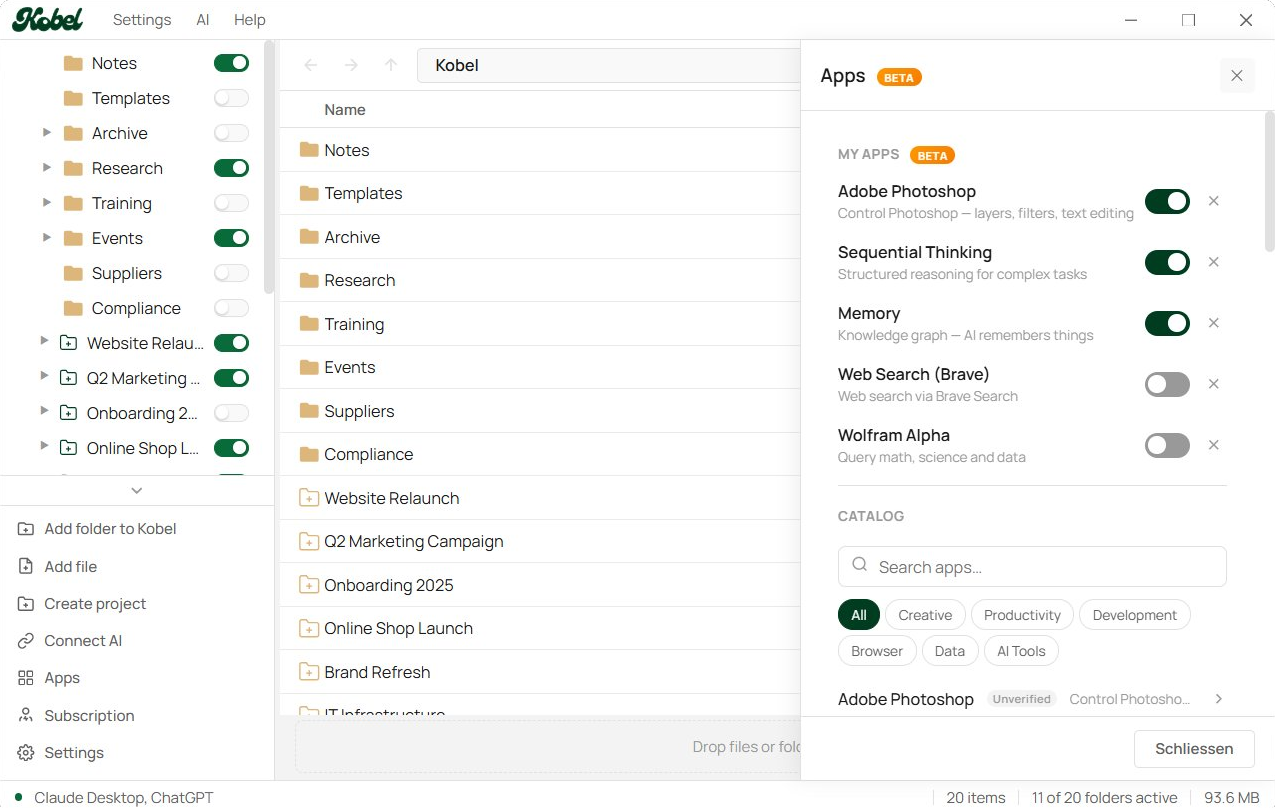Enable the Web Search (Brave) toggle
Image resolution: width=1275 pixels, height=808 pixels.
[1167, 384]
